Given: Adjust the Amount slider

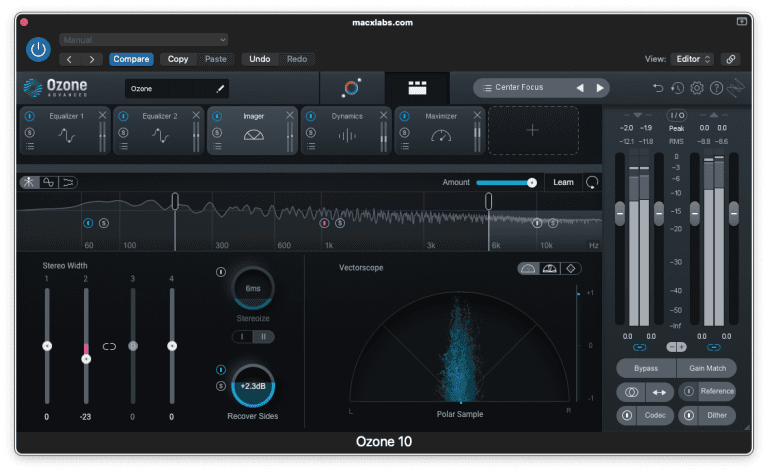Looking at the screenshot, I should tap(506, 183).
